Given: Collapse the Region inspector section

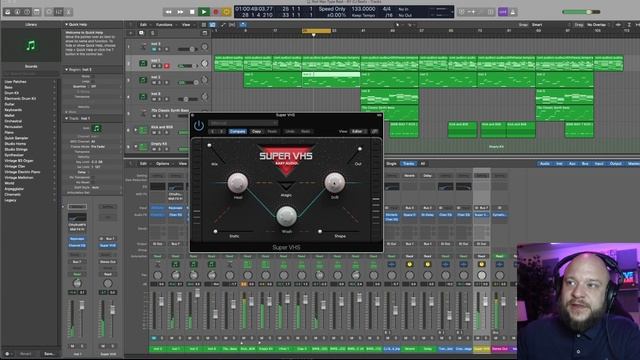Looking at the screenshot, I should [x=67, y=70].
